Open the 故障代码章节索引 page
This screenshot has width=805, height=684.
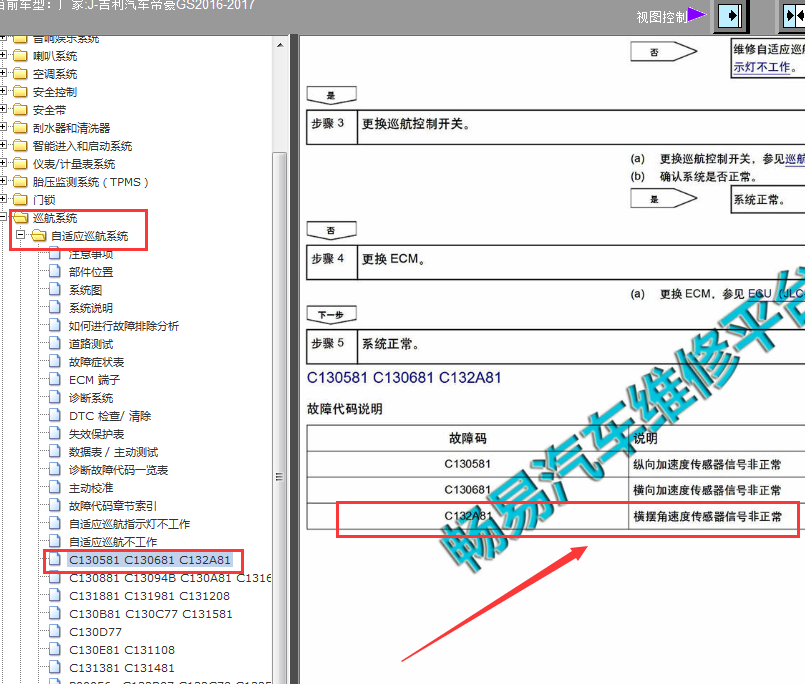tap(113, 506)
